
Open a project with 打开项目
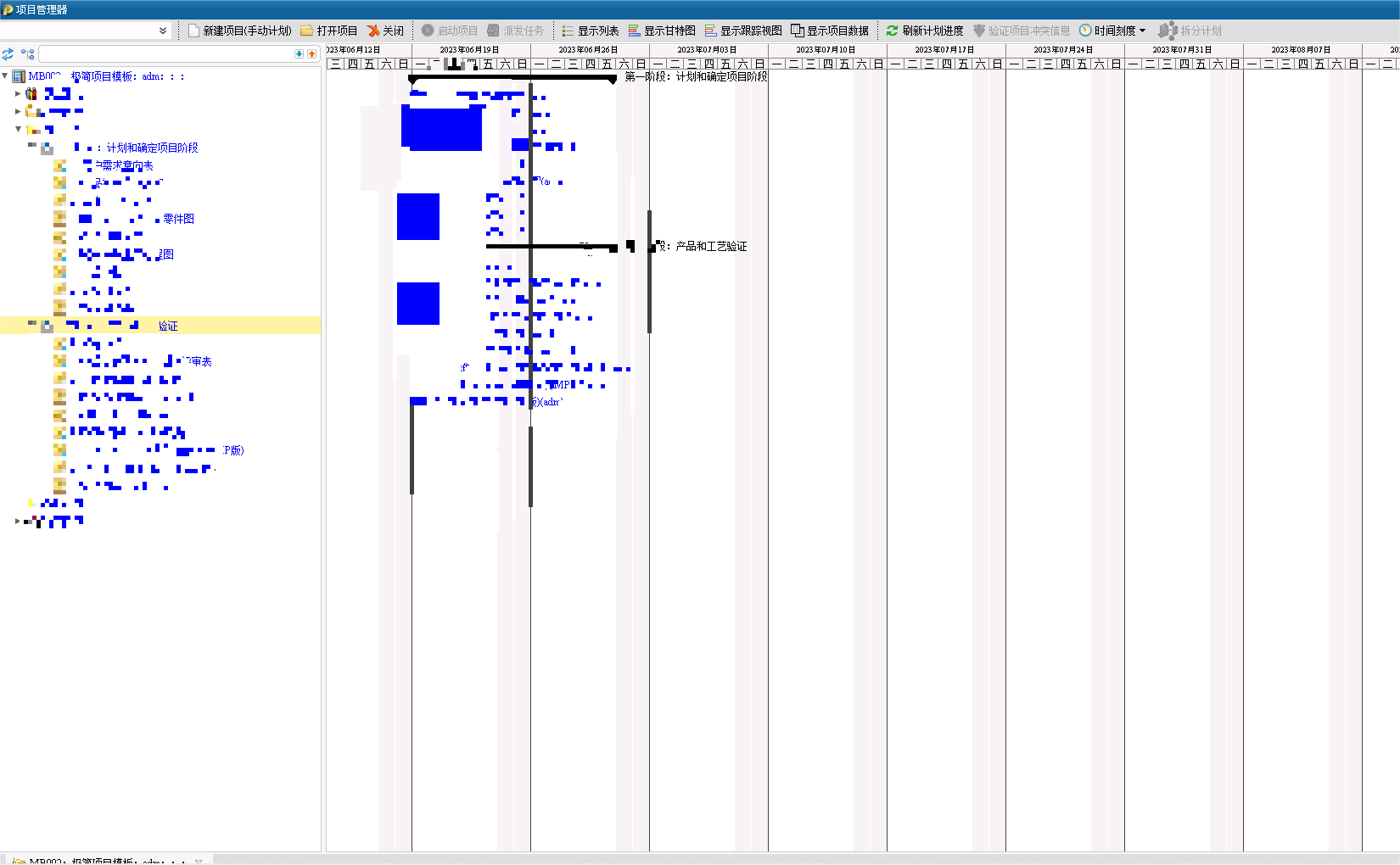(x=328, y=31)
